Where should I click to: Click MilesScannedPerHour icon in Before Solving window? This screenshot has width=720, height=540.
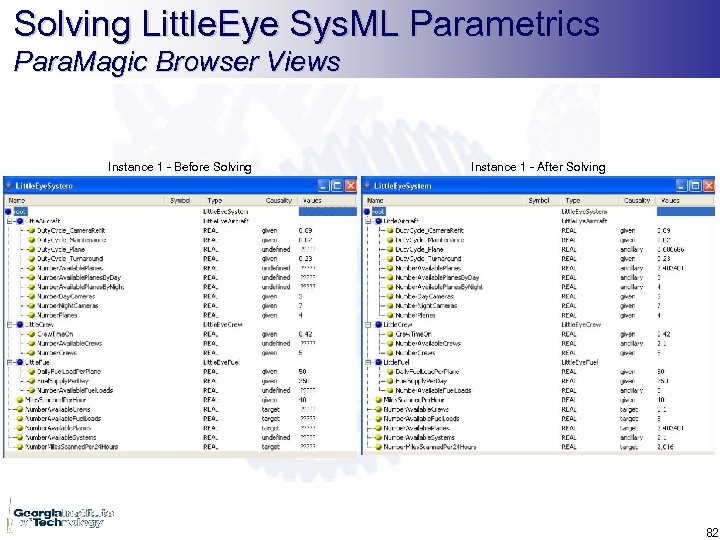(20, 400)
